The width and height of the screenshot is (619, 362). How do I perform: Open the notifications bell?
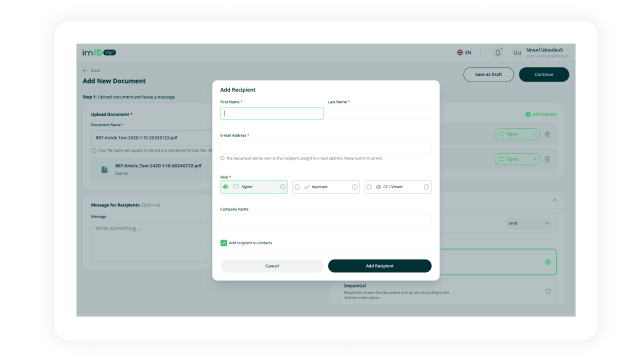498,53
